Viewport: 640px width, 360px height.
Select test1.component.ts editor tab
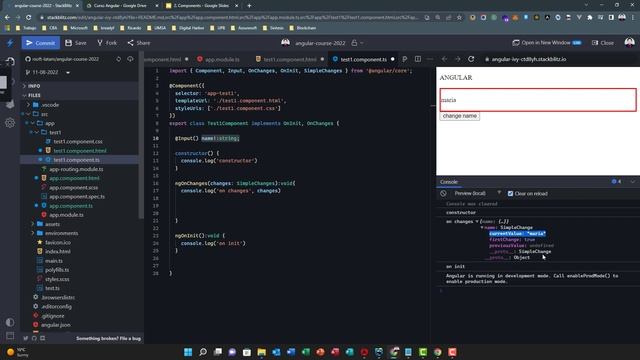(363, 59)
